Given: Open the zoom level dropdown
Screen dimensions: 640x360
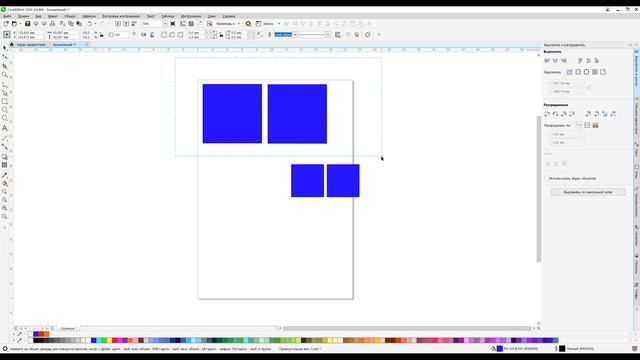Looking at the screenshot, I should point(165,24).
